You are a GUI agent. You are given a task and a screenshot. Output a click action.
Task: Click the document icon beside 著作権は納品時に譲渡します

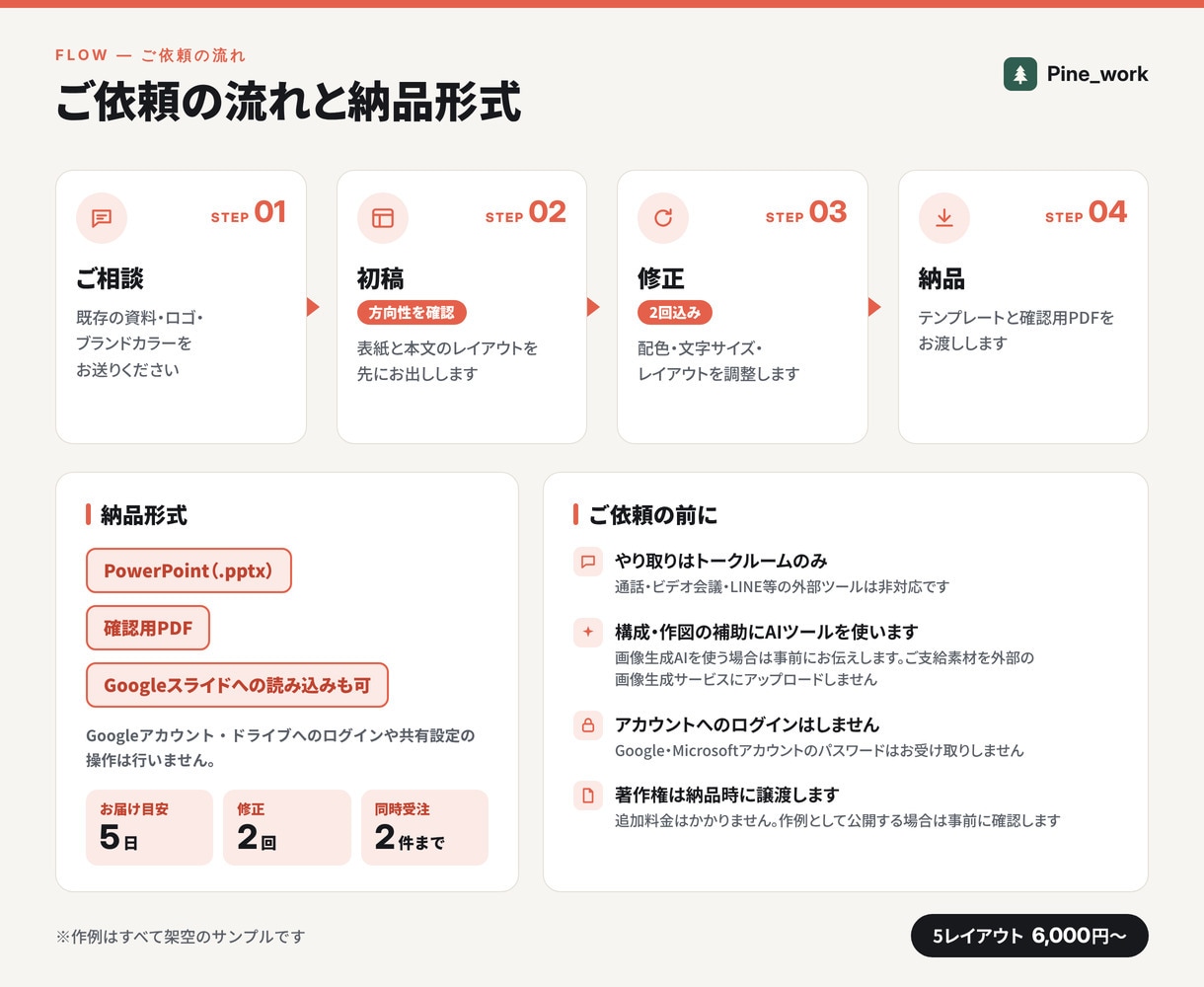pos(588,796)
